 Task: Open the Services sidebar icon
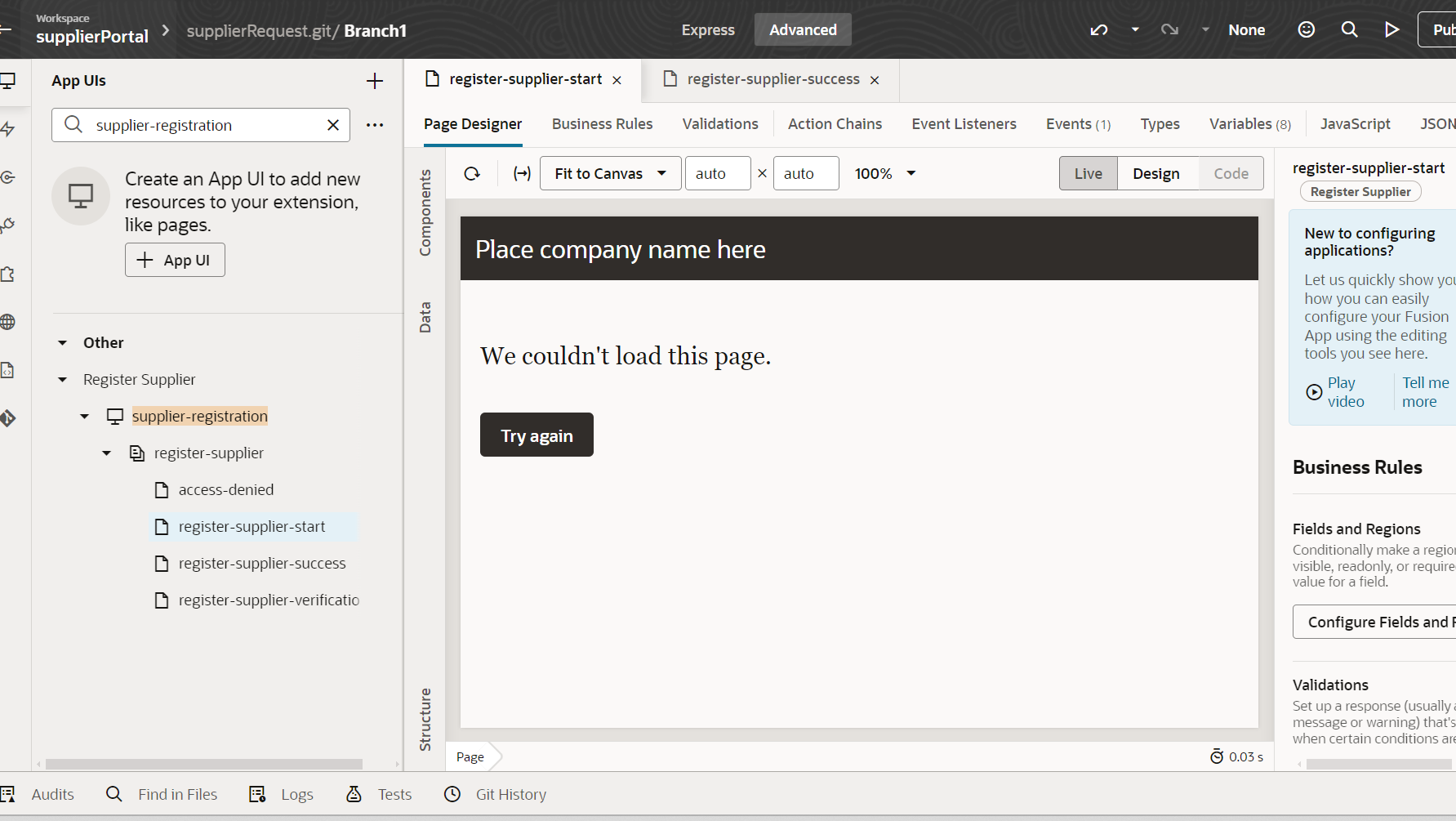click(x=8, y=177)
